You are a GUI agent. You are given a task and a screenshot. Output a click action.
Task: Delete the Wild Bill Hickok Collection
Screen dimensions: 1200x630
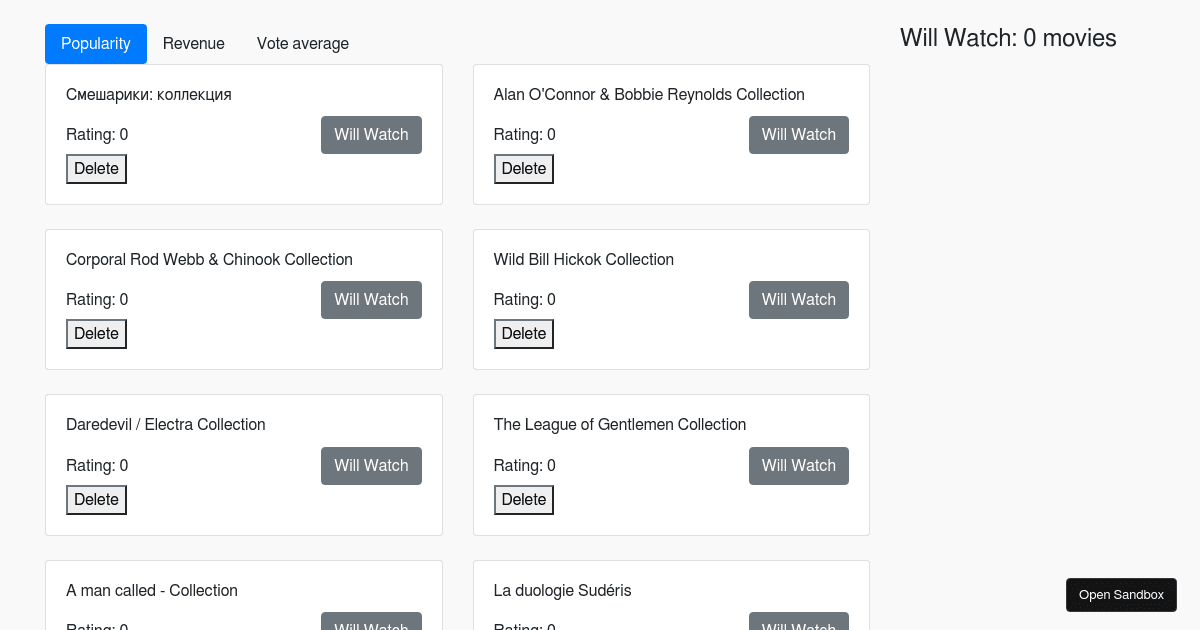click(x=523, y=334)
